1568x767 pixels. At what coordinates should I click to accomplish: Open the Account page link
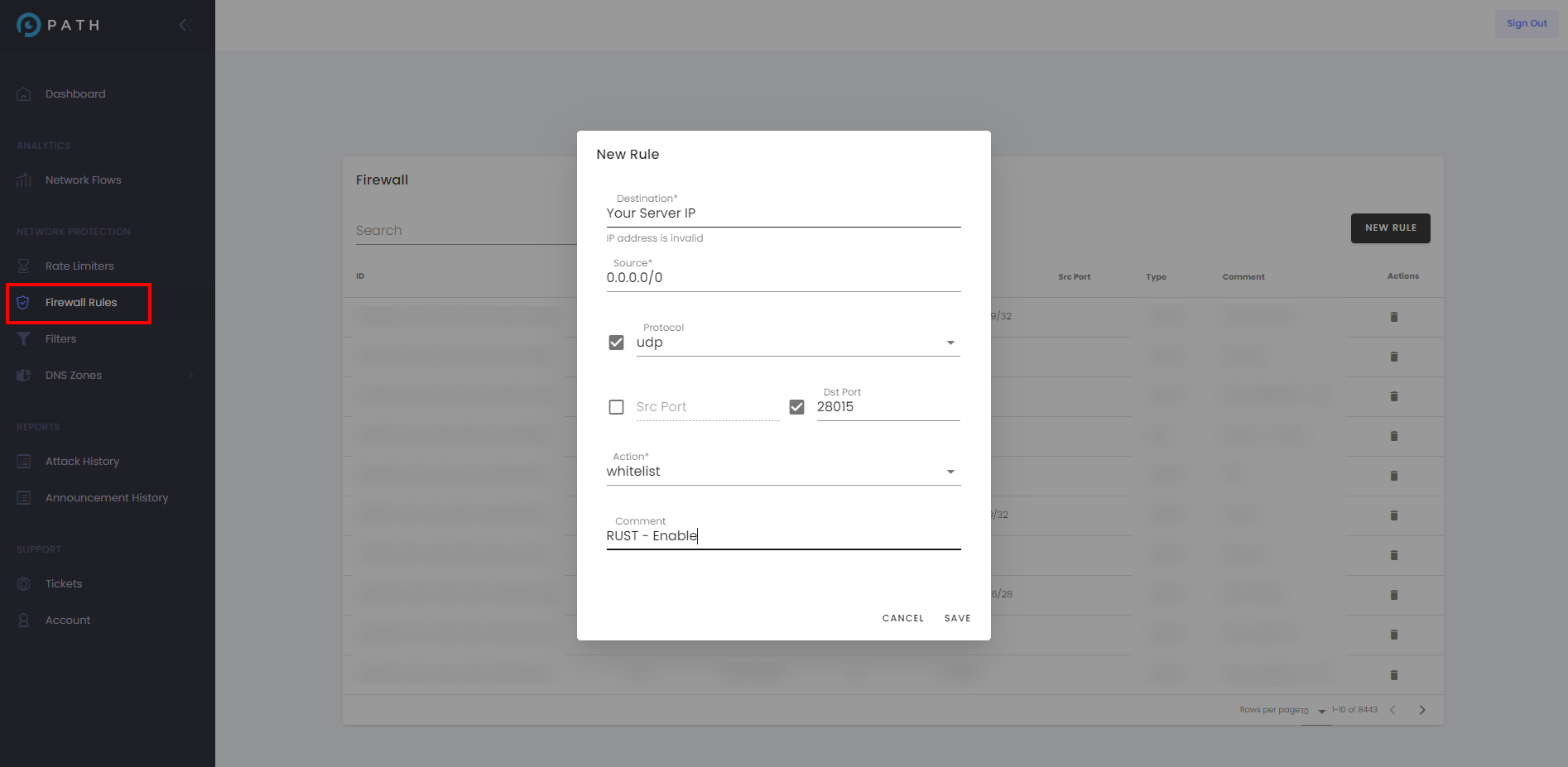(68, 621)
